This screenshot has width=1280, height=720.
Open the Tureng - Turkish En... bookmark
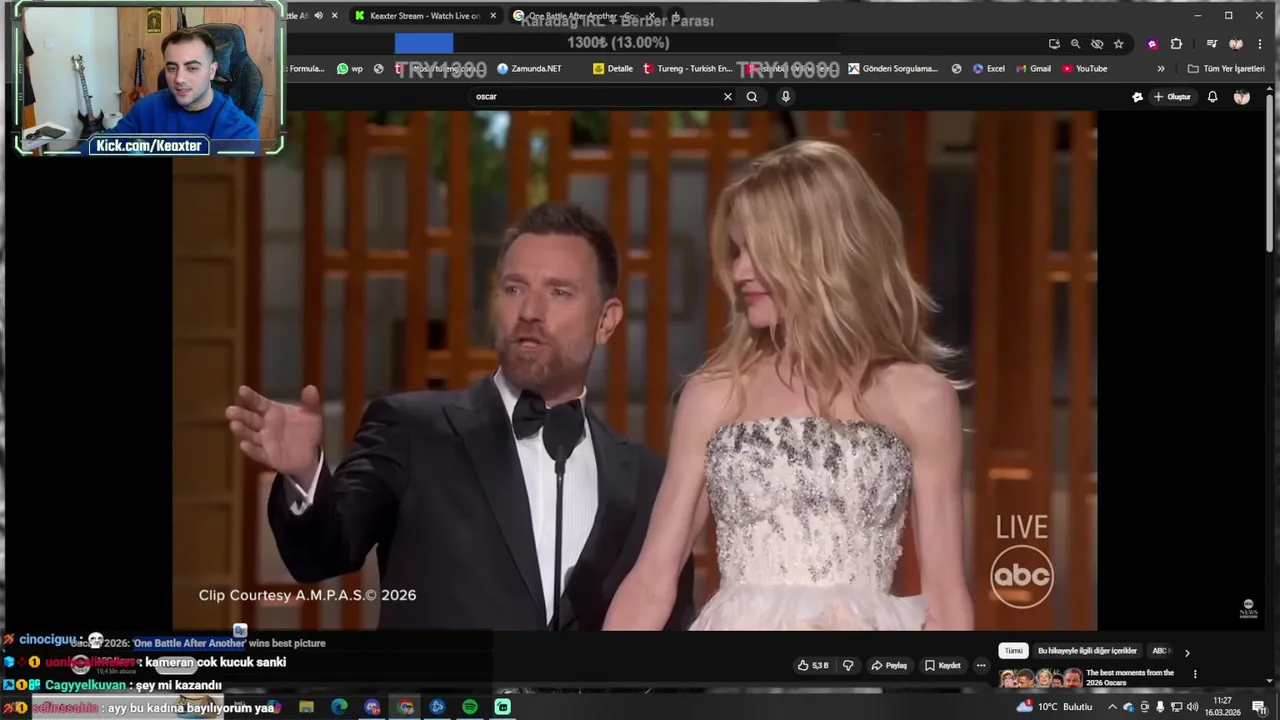[x=687, y=69]
